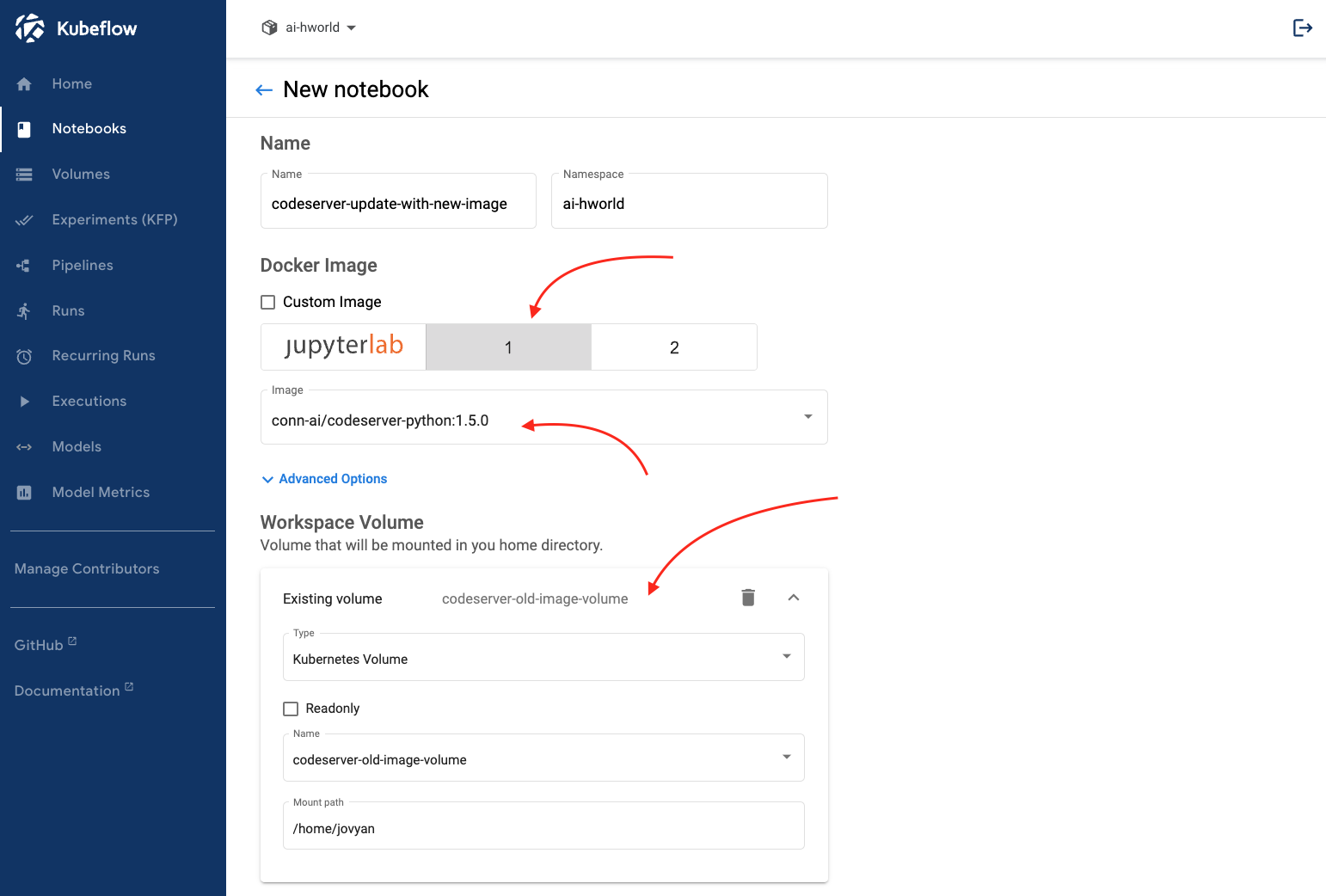The width and height of the screenshot is (1326, 896).
Task: Open the Image dropdown with codeserver-python:1.5.0
Action: point(544,418)
